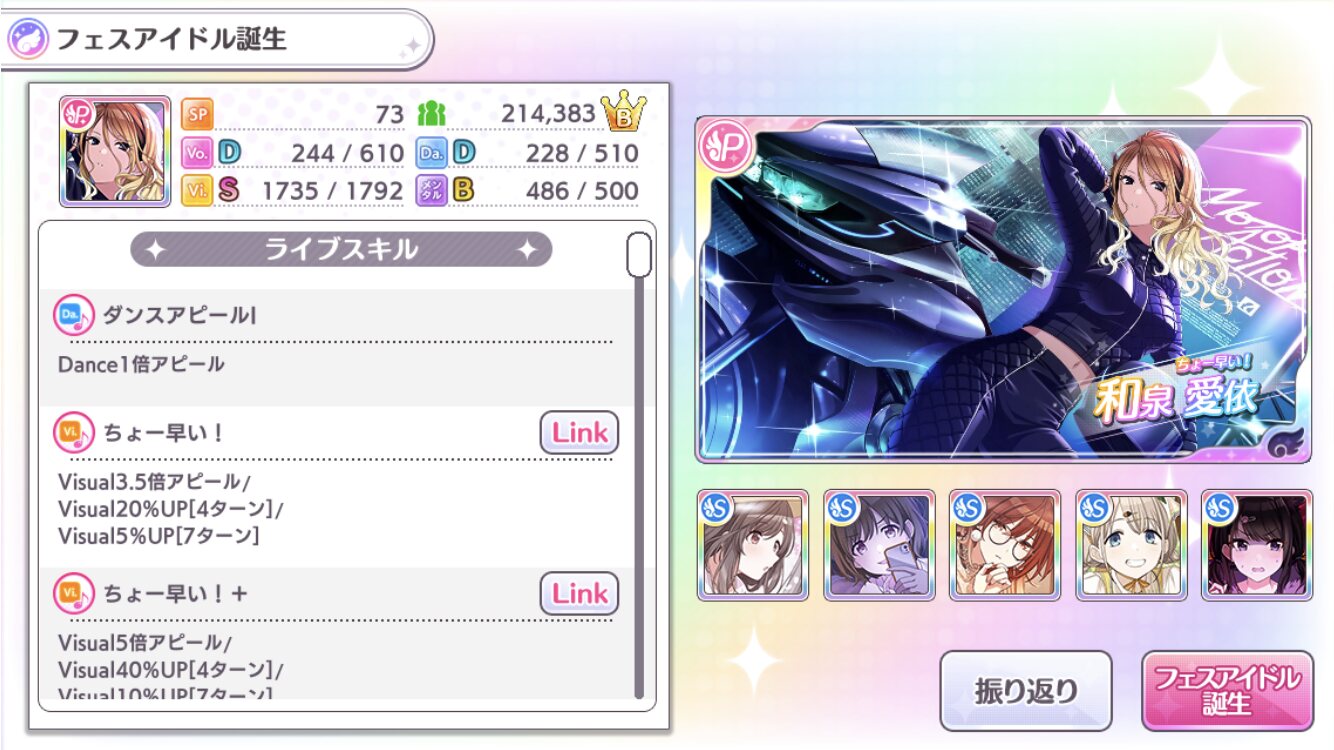1334x750 pixels.
Task: Click the gold crown B rank icon
Action: coord(624,113)
